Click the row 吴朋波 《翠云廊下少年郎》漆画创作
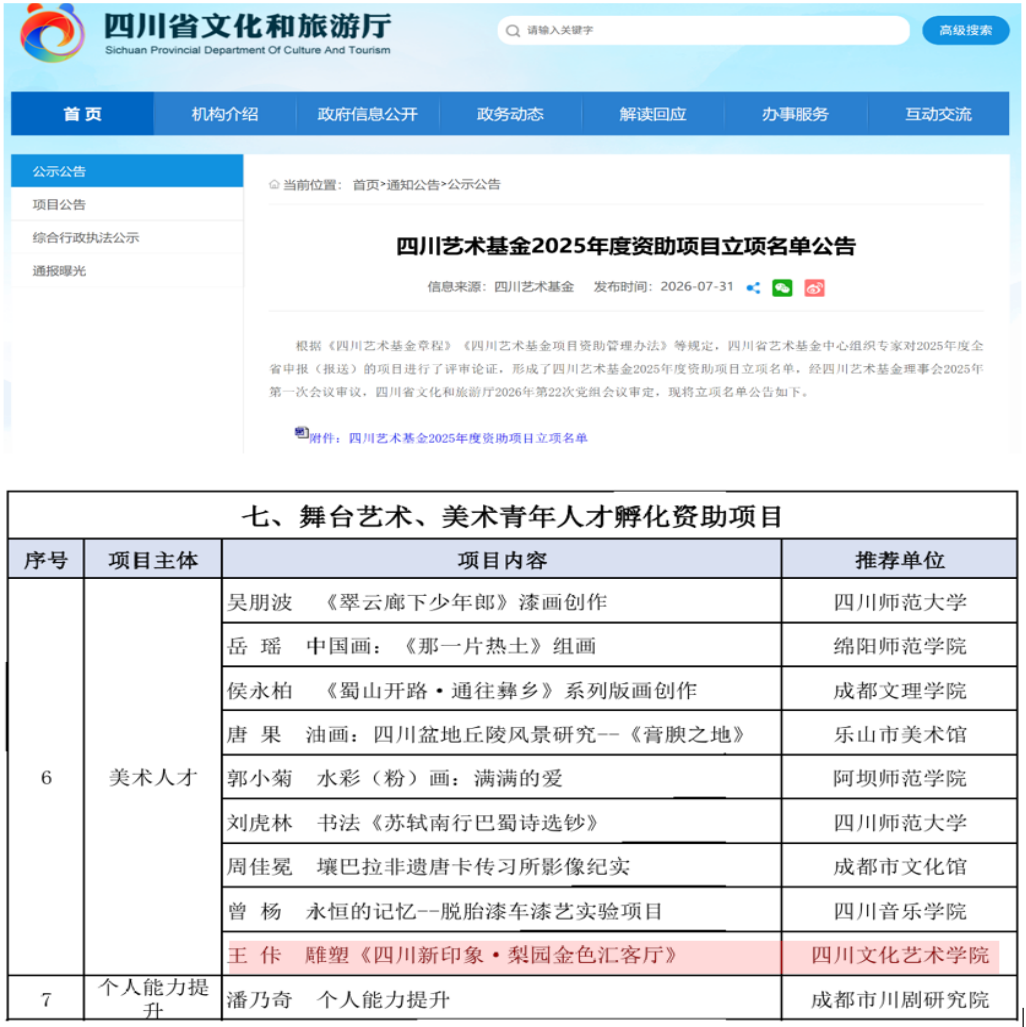This screenshot has width=1026, height=1027. (502, 602)
